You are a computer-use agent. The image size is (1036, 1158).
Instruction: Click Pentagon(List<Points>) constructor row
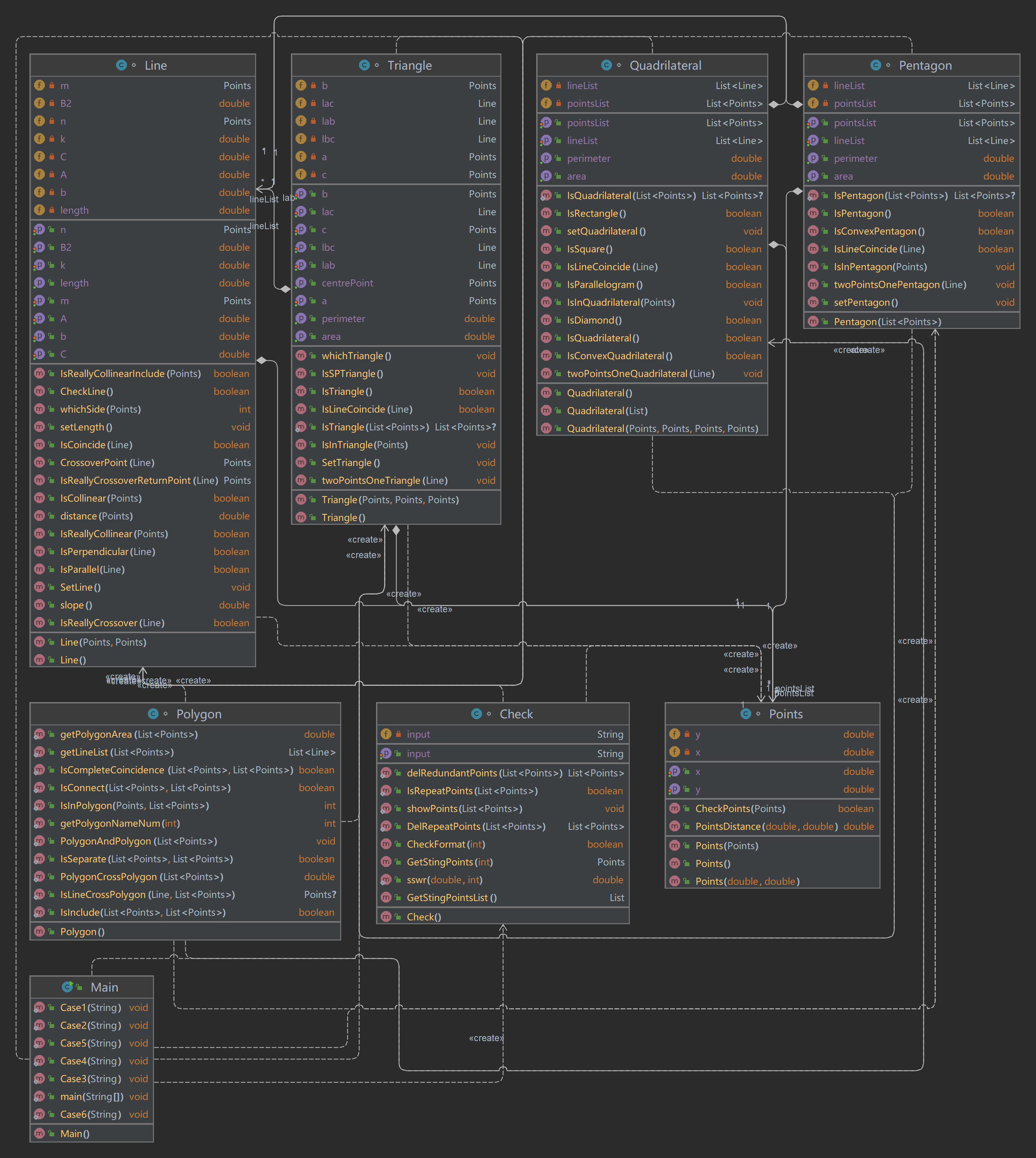click(911, 321)
